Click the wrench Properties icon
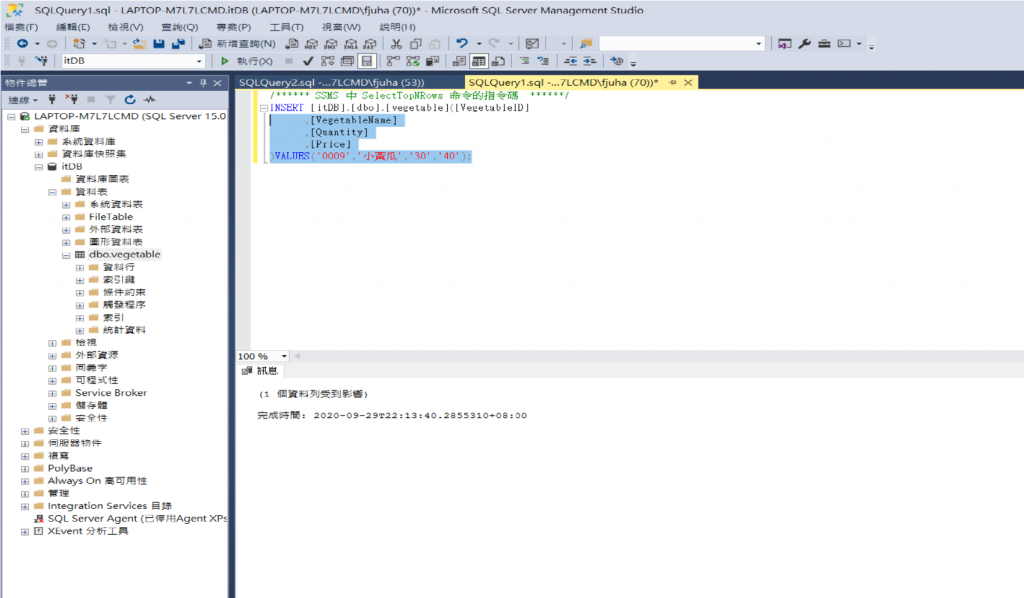This screenshot has height=598, width=1024. coord(805,44)
